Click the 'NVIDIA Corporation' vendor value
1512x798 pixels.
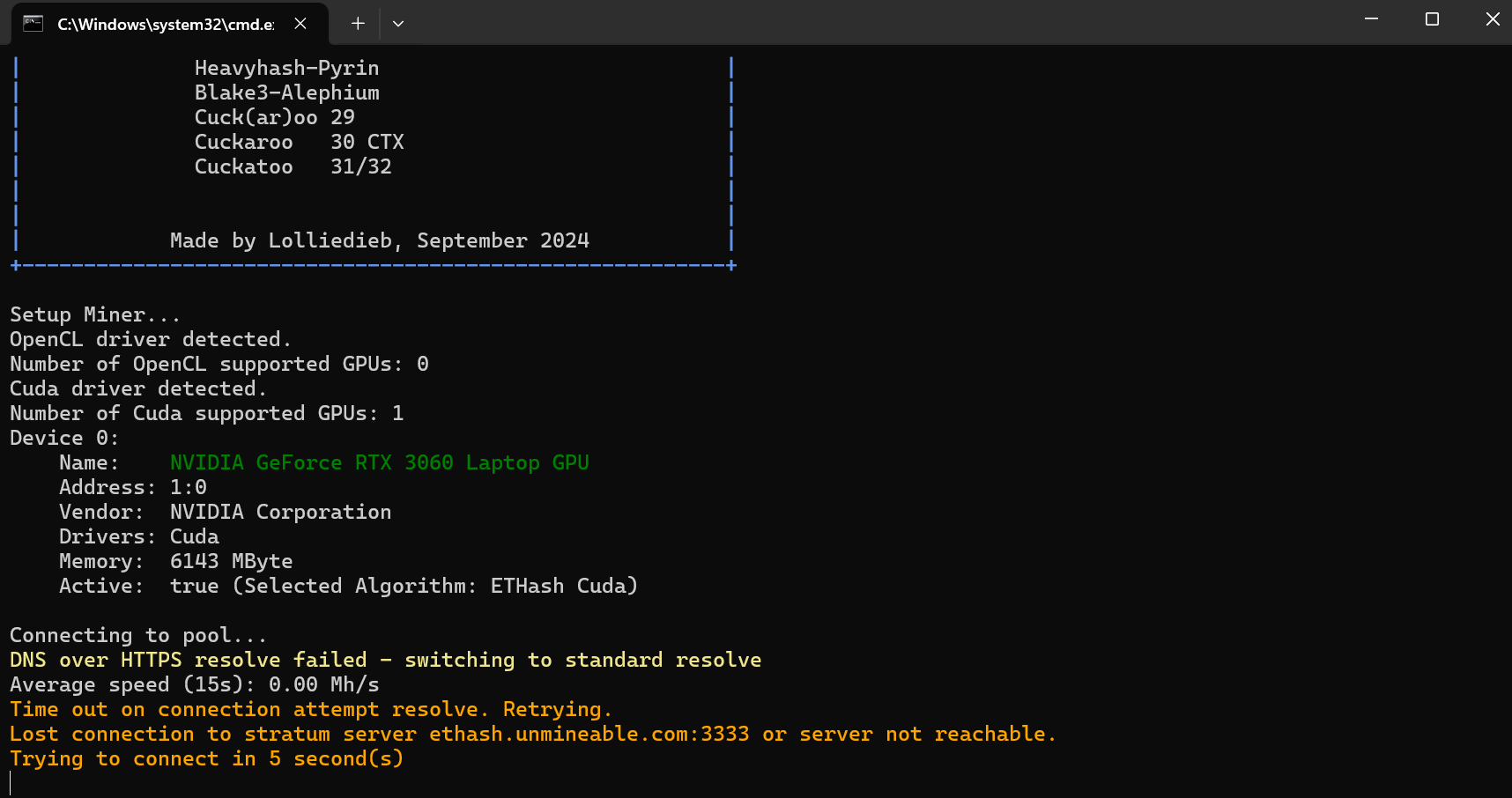[x=280, y=512]
